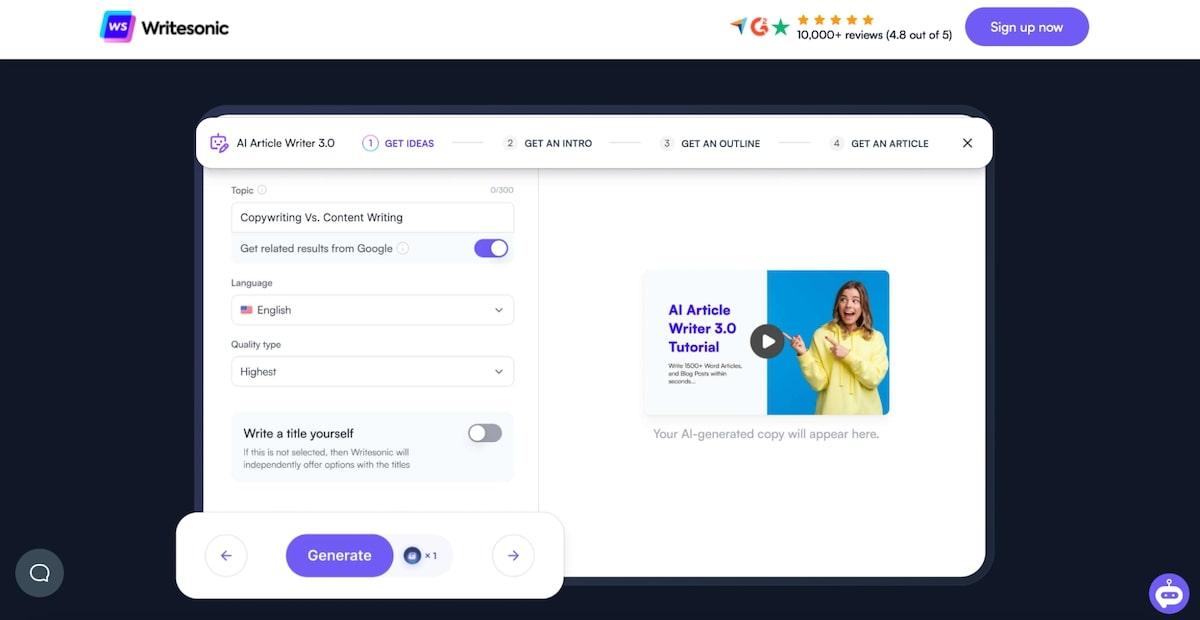Open the Quality type dropdown

[372, 371]
